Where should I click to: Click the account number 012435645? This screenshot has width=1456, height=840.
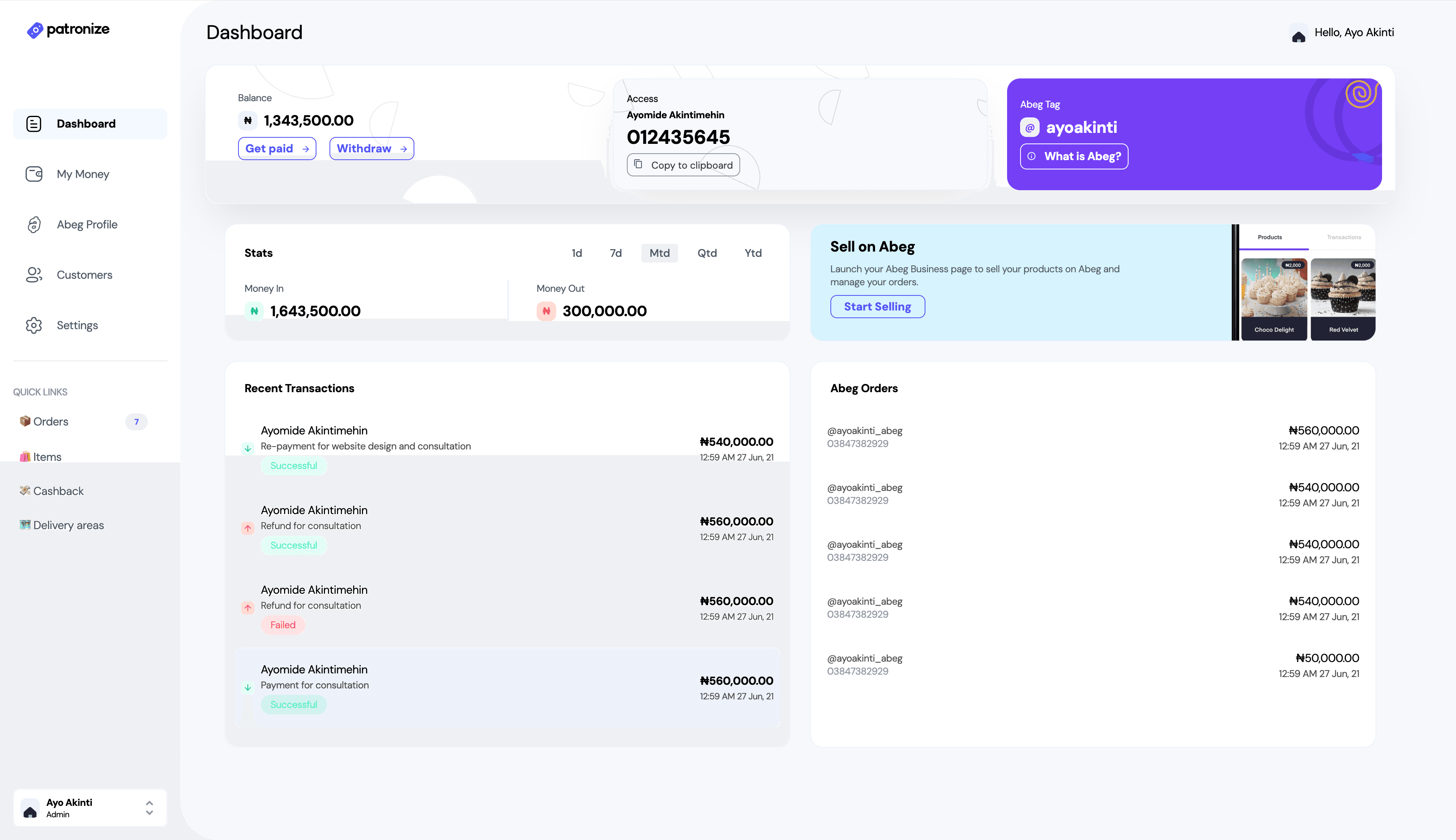coord(678,137)
